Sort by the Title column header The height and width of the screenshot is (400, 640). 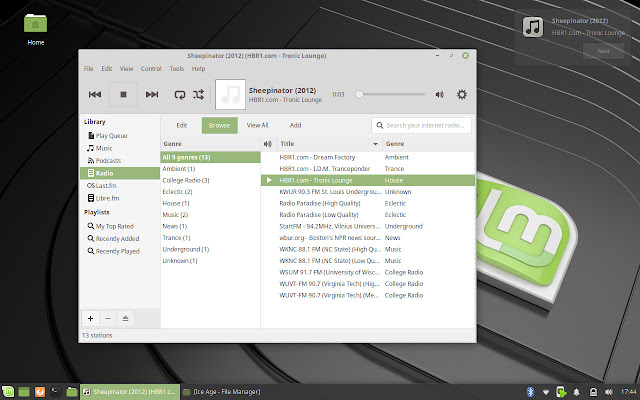pyautogui.click(x=329, y=144)
